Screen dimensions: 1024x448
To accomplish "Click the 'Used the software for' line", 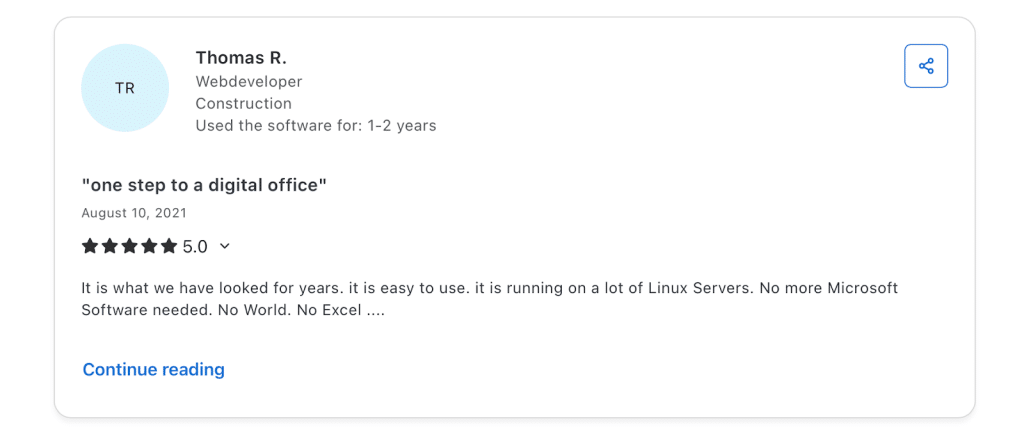I will [x=315, y=125].
